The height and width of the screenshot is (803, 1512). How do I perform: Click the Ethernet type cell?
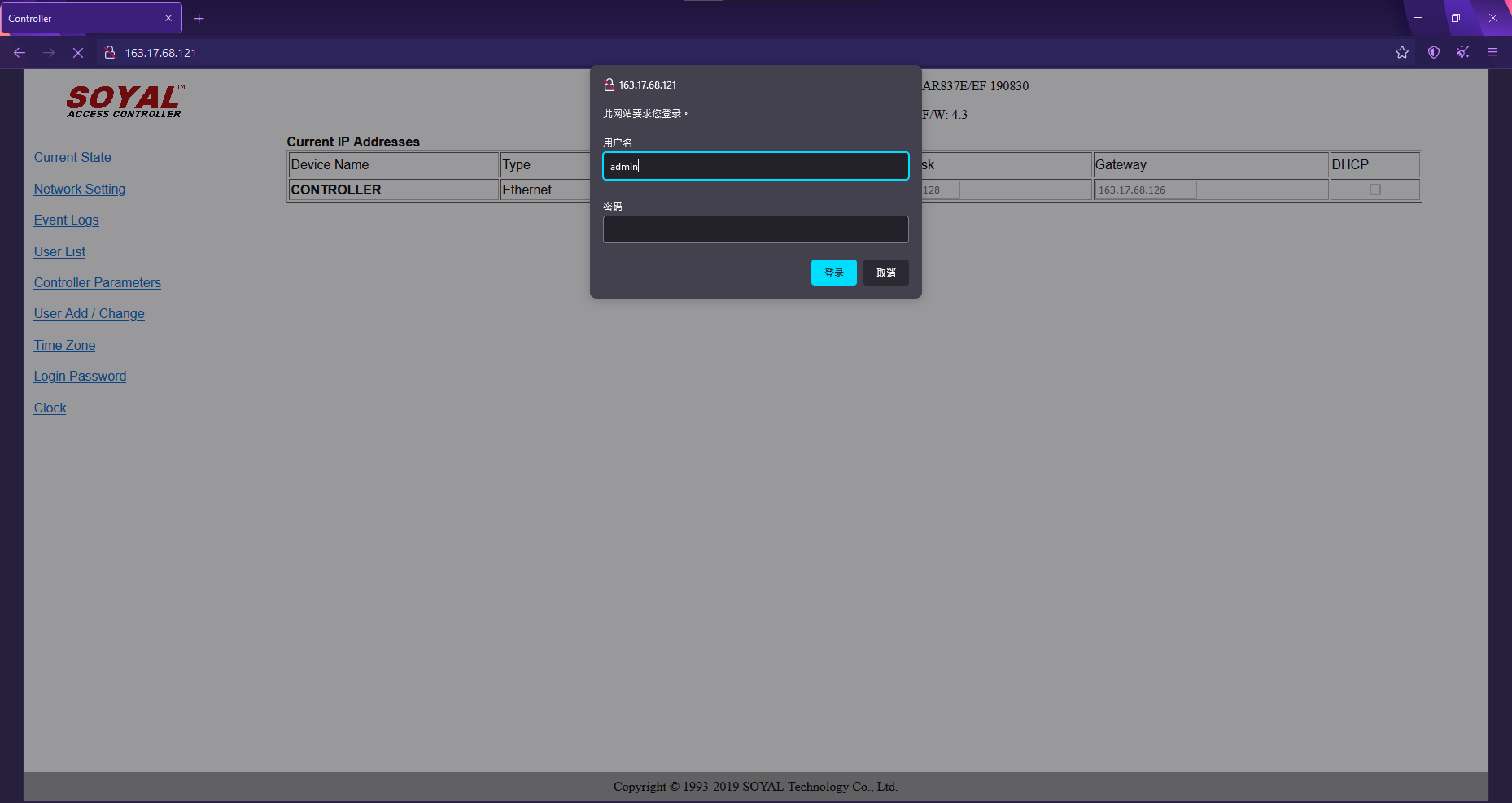(545, 190)
